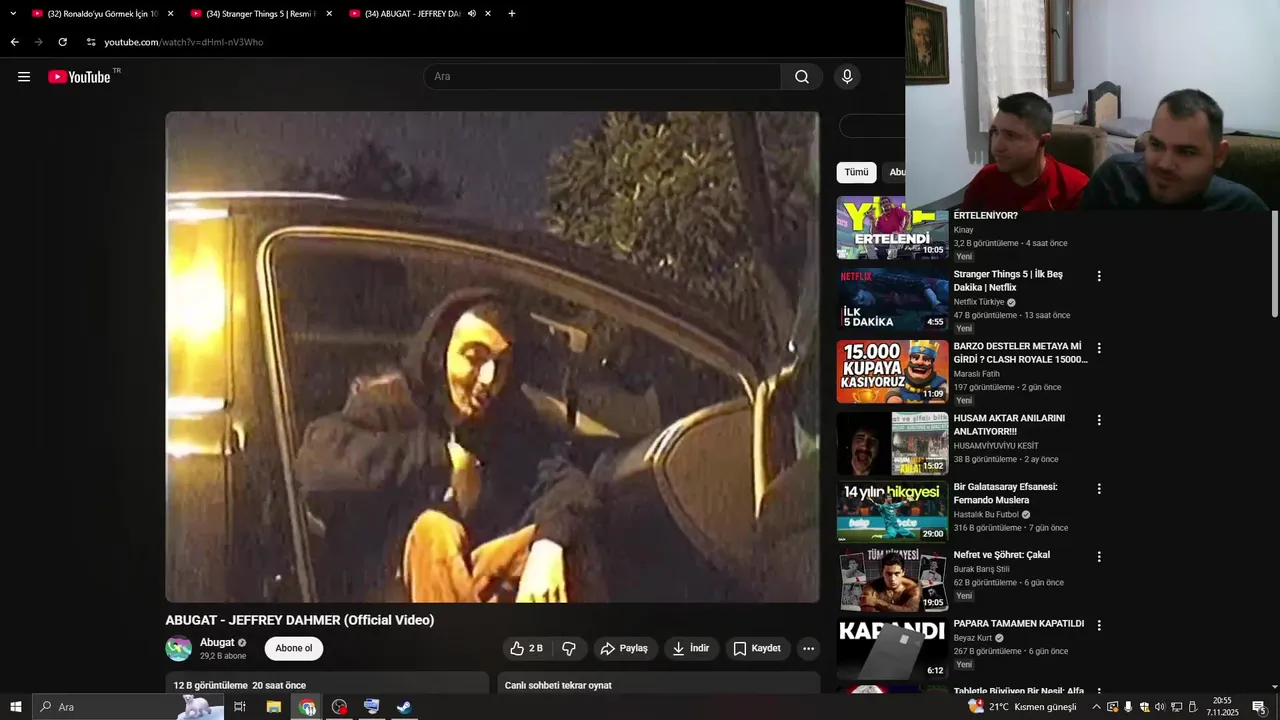Open options for Fernando Muslera video

pos(1099,489)
